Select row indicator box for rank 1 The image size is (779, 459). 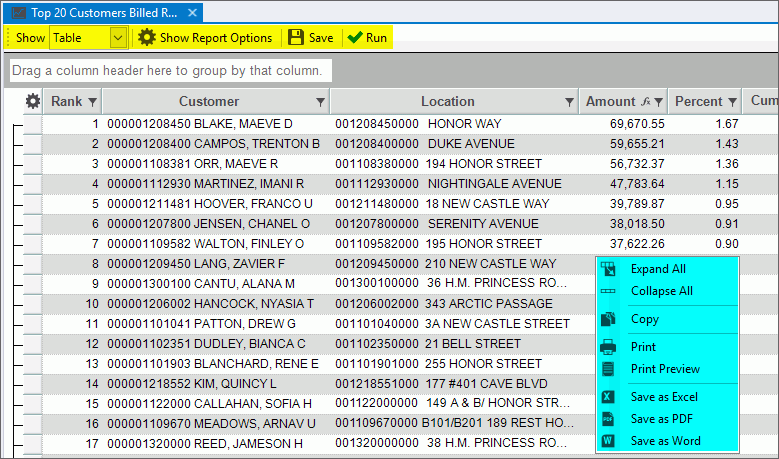pos(32,124)
